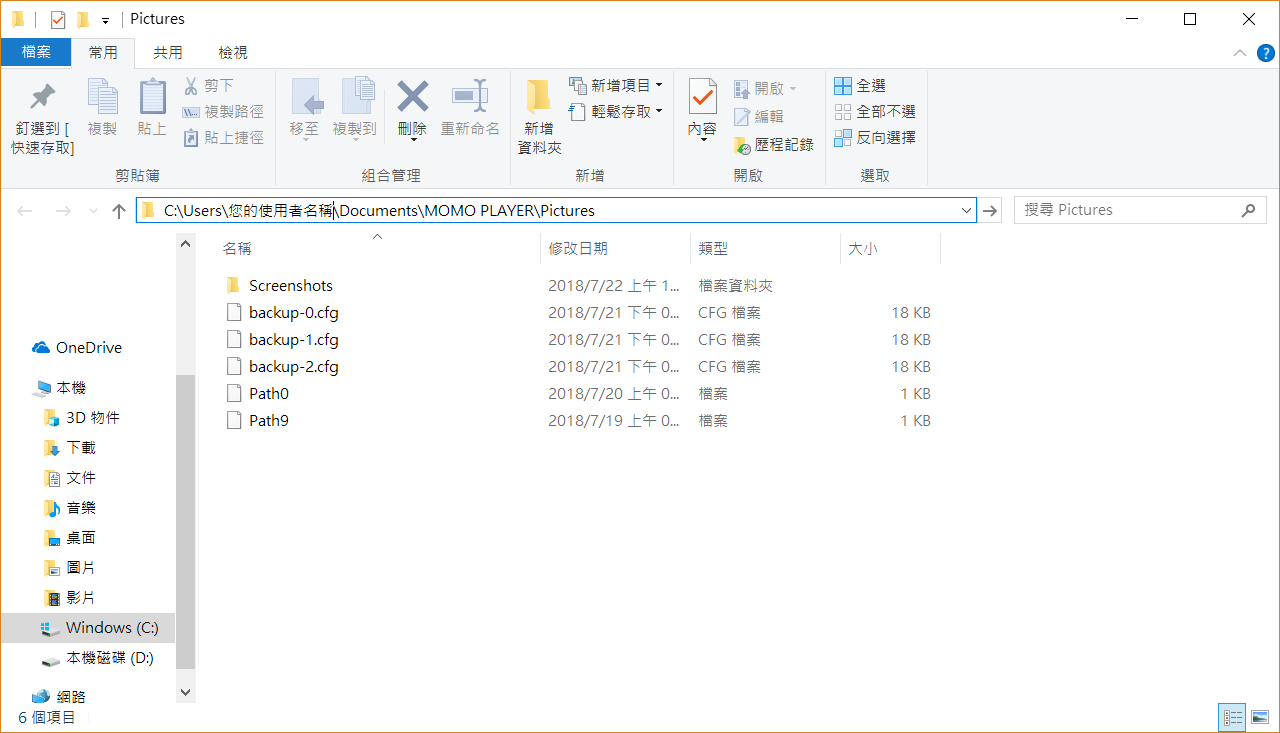Open the Open (開啟) dropdown
The image size is (1280, 733).
coord(765,89)
